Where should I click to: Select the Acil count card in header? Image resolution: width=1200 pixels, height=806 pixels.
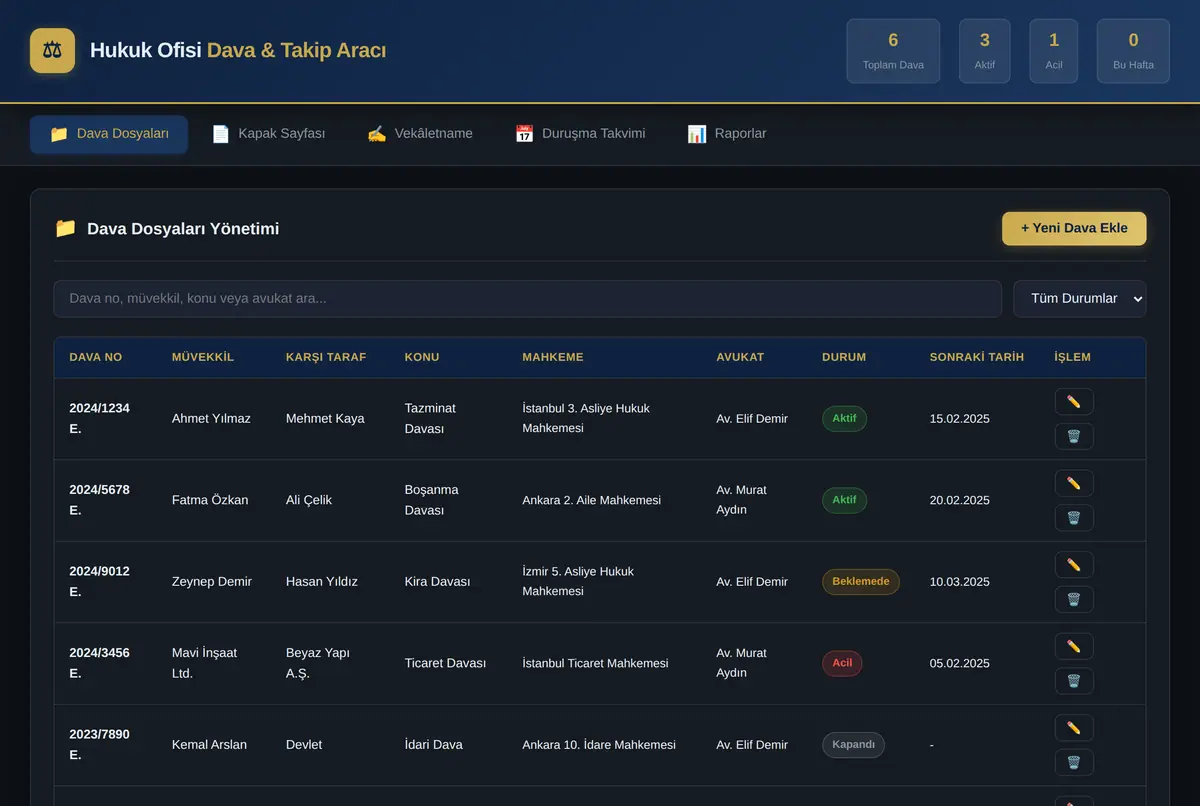point(1054,51)
